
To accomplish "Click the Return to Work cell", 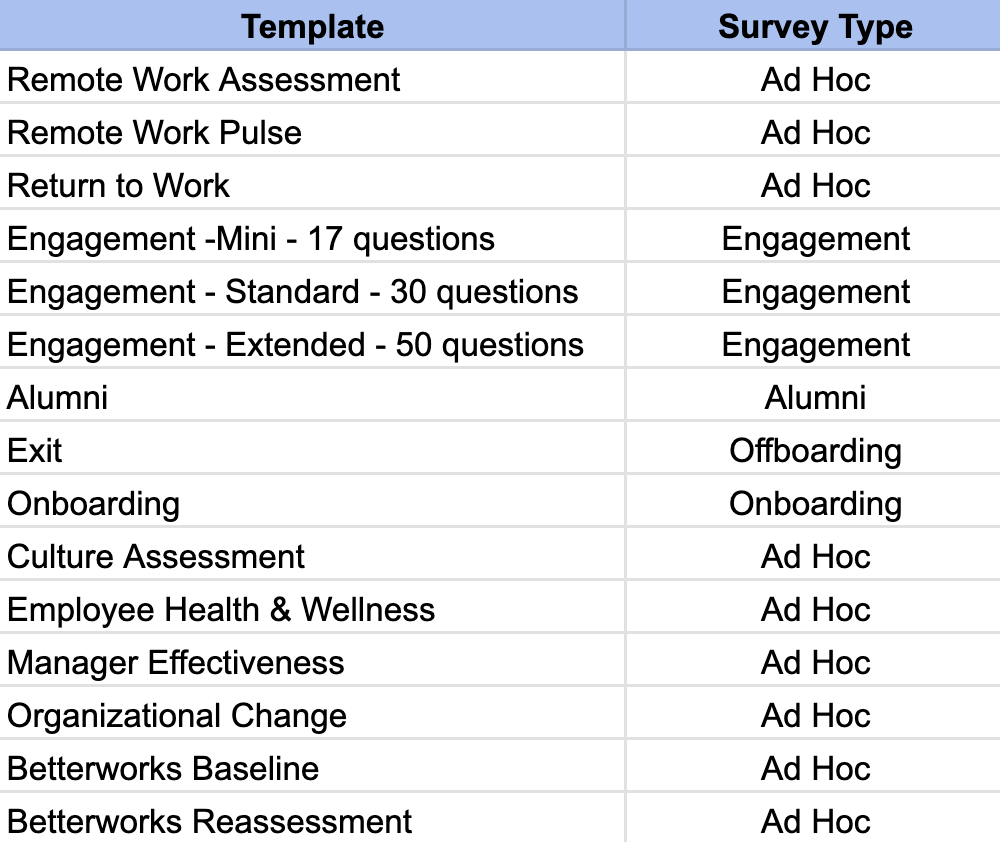I will [312, 184].
